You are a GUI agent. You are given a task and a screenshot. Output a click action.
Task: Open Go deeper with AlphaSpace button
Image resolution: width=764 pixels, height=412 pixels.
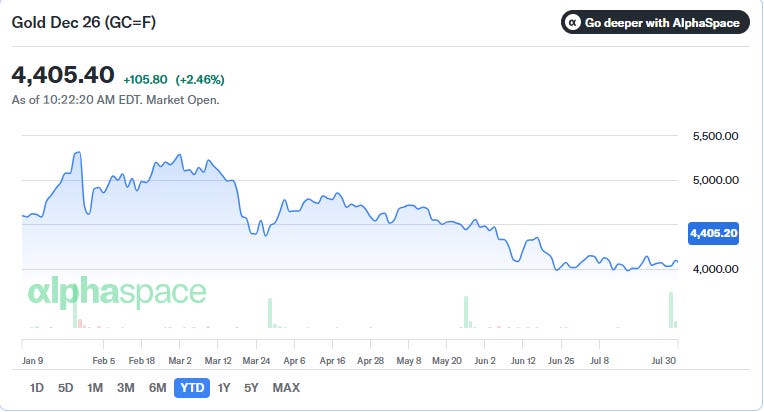coord(655,22)
